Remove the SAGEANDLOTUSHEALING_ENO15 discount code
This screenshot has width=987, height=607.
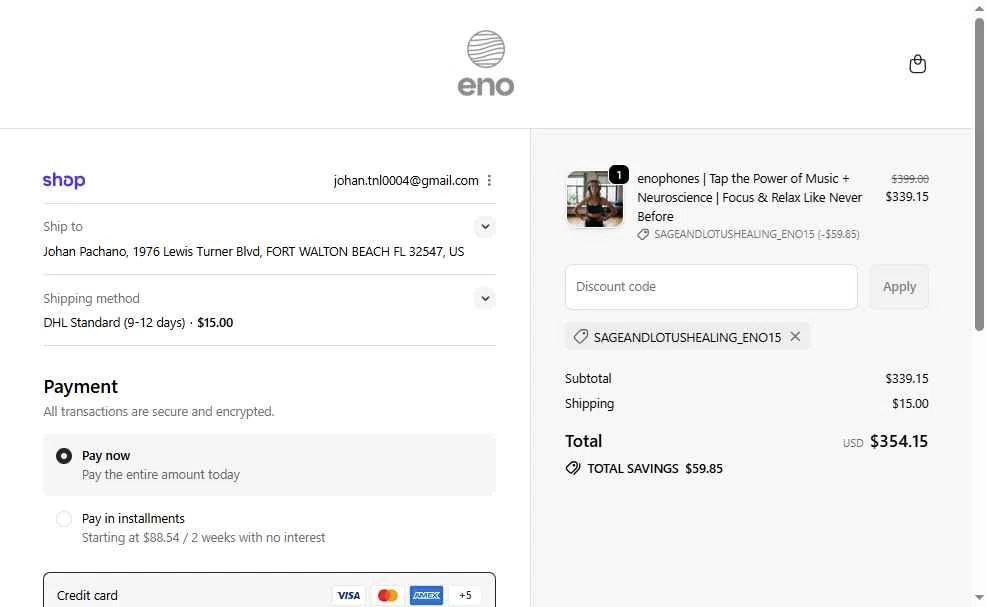pyautogui.click(x=795, y=337)
